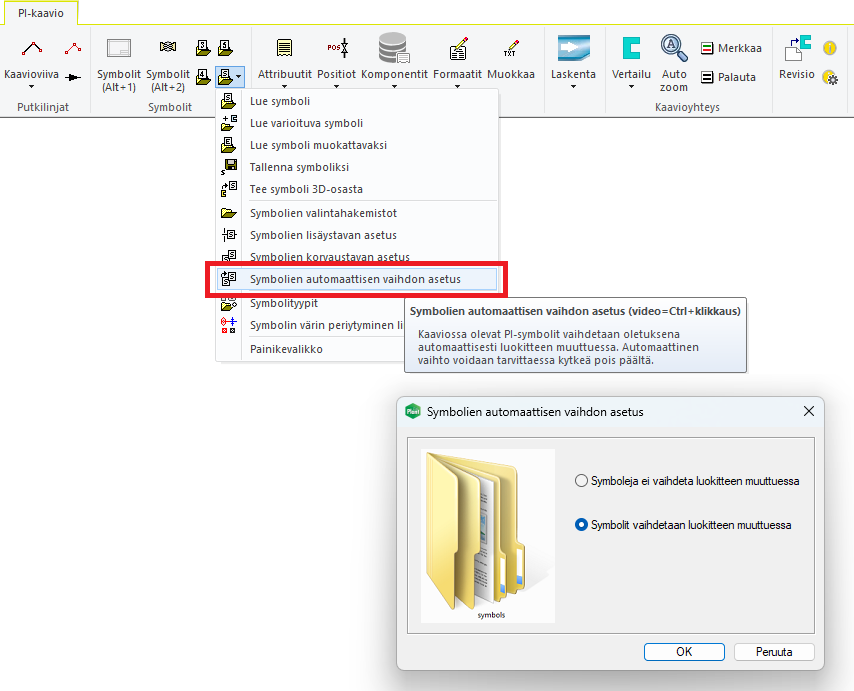Image resolution: width=854 pixels, height=691 pixels.
Task: Switch to the PI-kaavio tab
Action: [41, 13]
